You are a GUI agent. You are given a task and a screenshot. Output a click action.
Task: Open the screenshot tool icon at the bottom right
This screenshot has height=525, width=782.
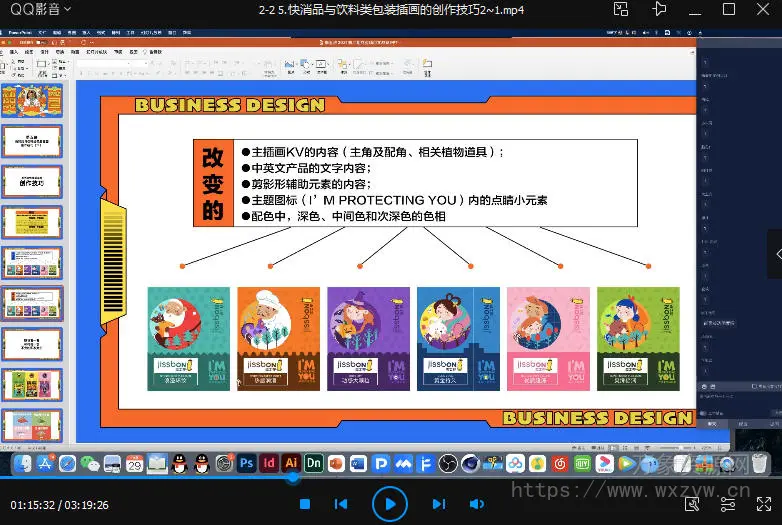tap(691, 504)
